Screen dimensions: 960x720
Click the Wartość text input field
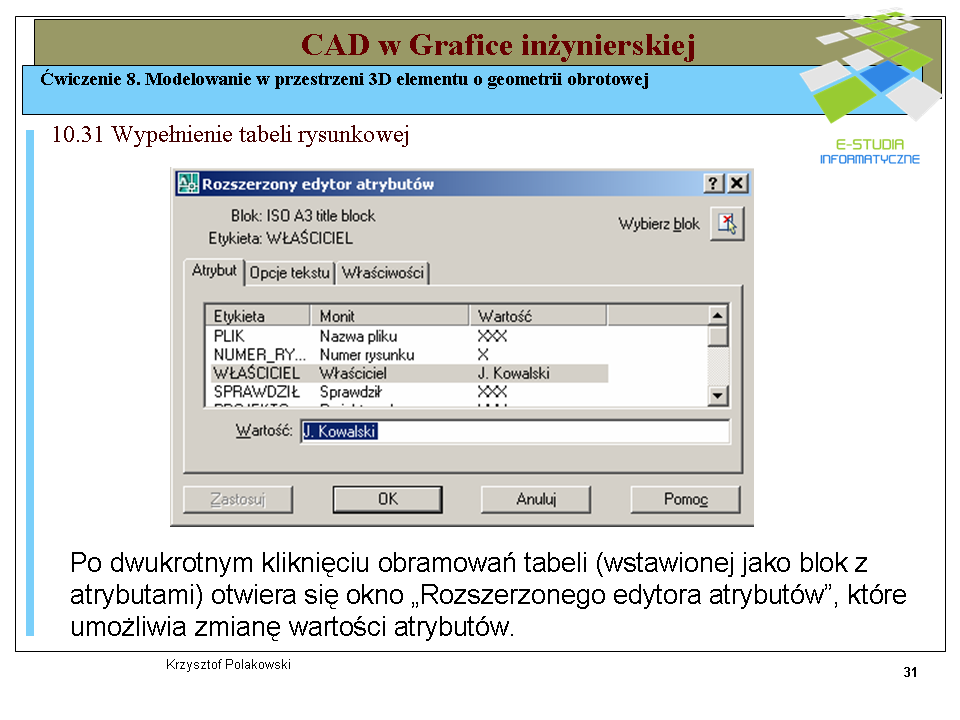pos(515,432)
